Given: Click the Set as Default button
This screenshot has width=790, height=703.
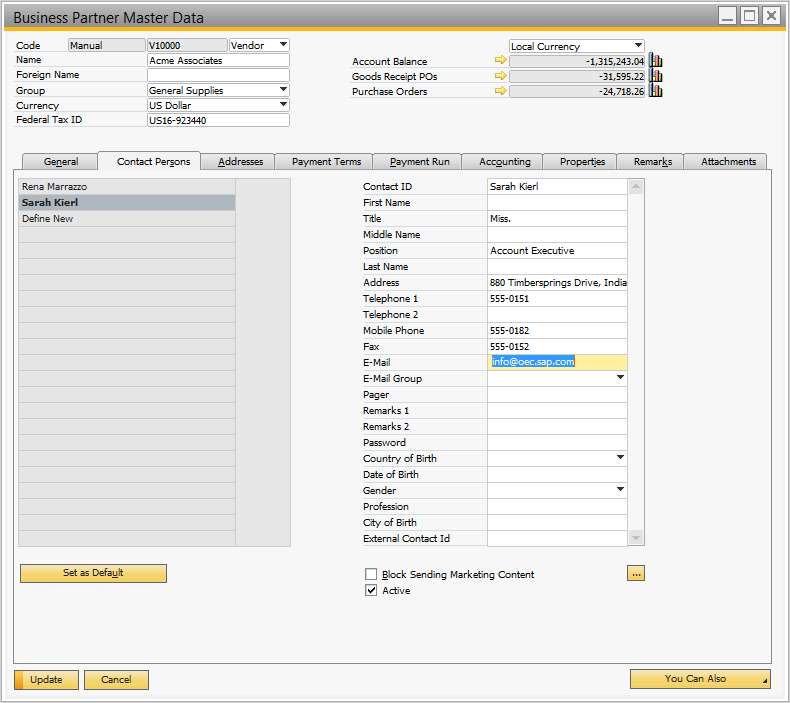Looking at the screenshot, I should pos(93,573).
